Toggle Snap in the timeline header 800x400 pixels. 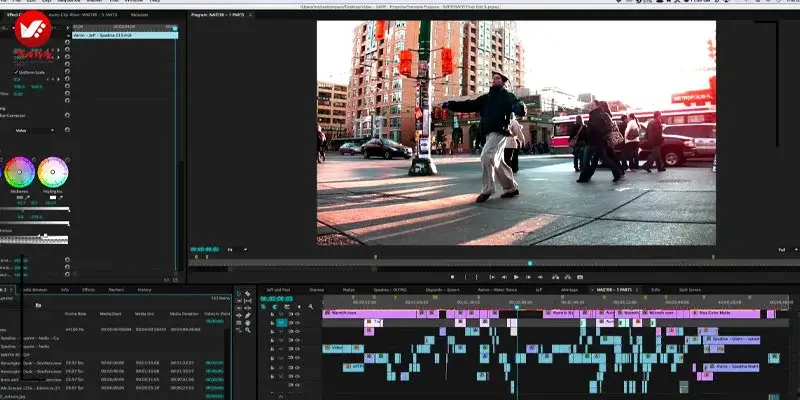274,307
